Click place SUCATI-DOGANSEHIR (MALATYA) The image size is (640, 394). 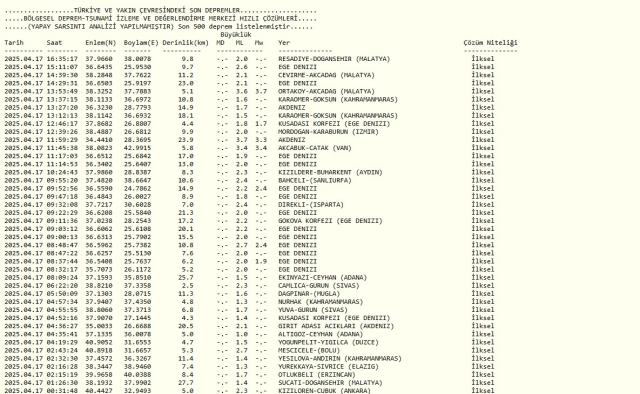(330, 383)
